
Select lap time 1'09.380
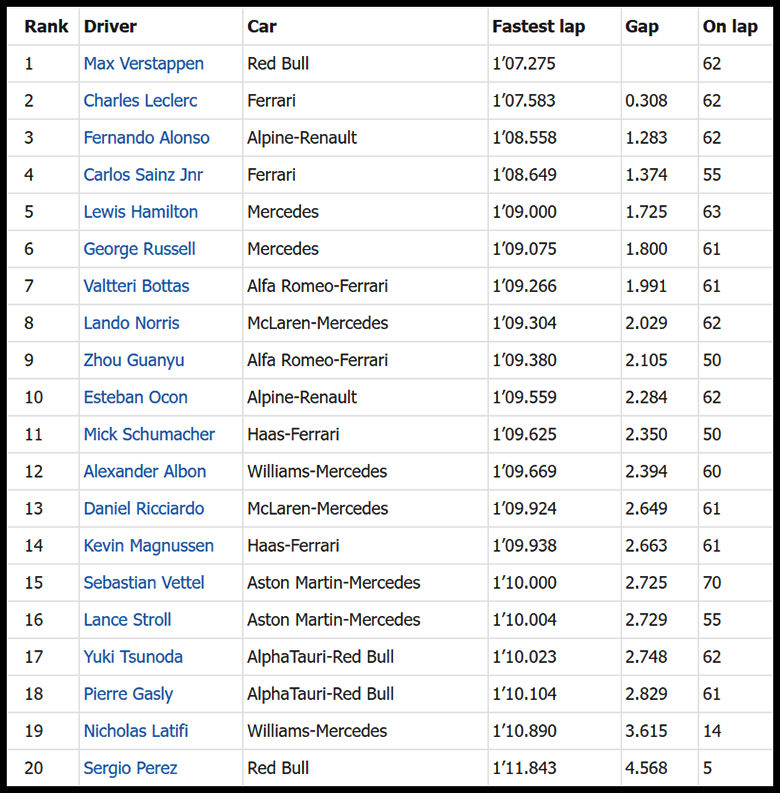tap(525, 360)
